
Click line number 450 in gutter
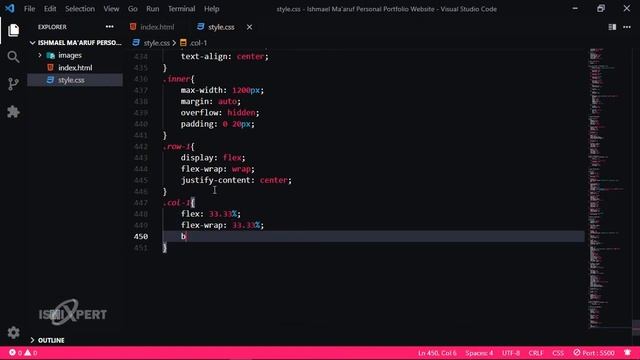click(x=141, y=236)
